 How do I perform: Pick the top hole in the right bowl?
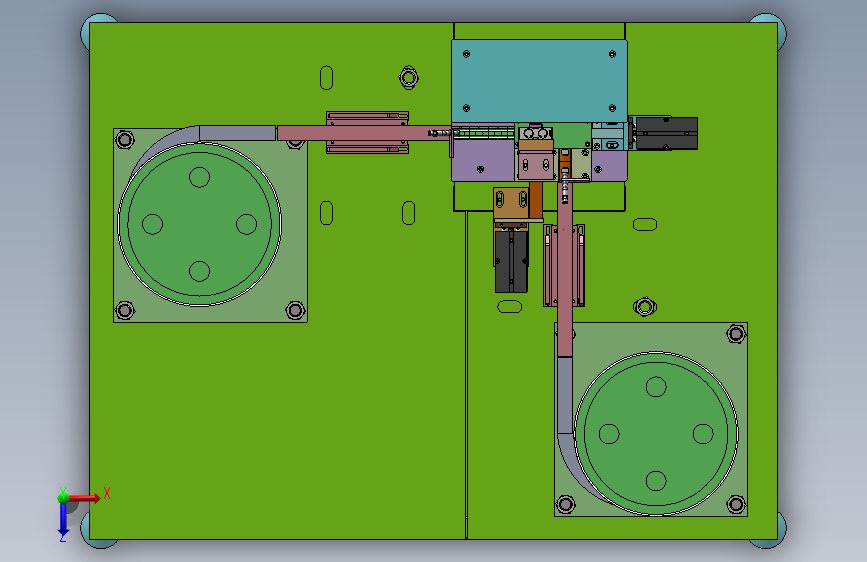(x=656, y=387)
